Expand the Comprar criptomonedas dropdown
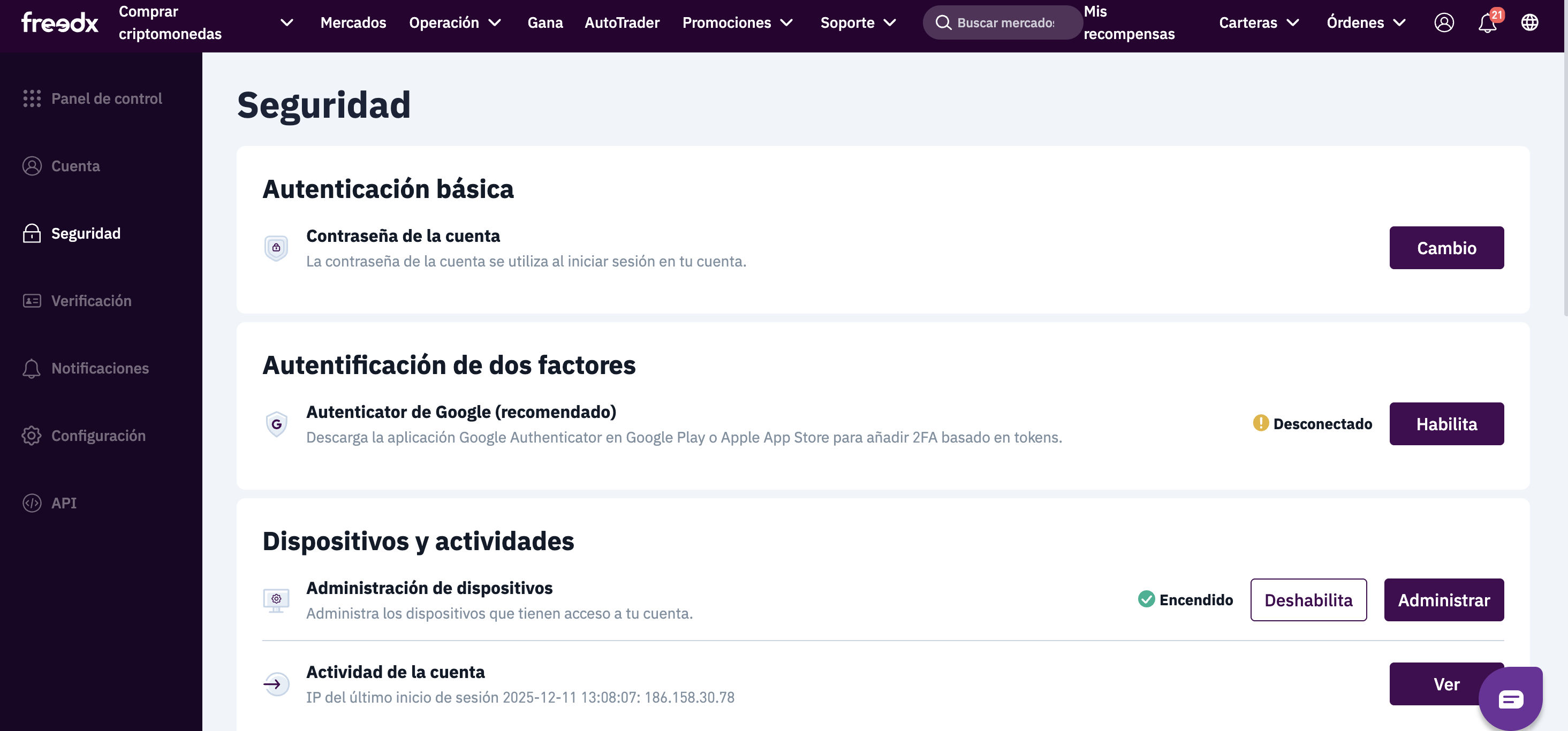Image resolution: width=1568 pixels, height=731 pixels. click(286, 22)
